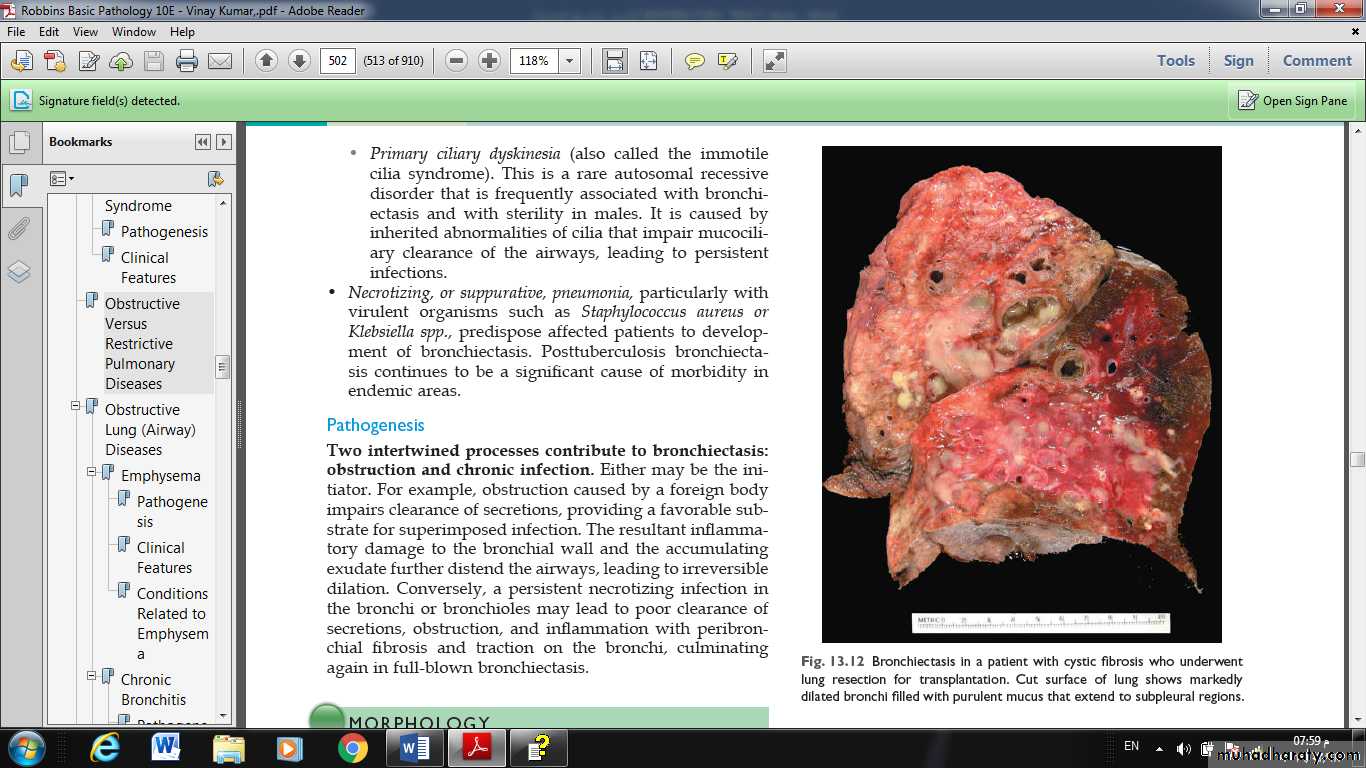Click the page number input field
The height and width of the screenshot is (768, 1366).
[x=338, y=61]
